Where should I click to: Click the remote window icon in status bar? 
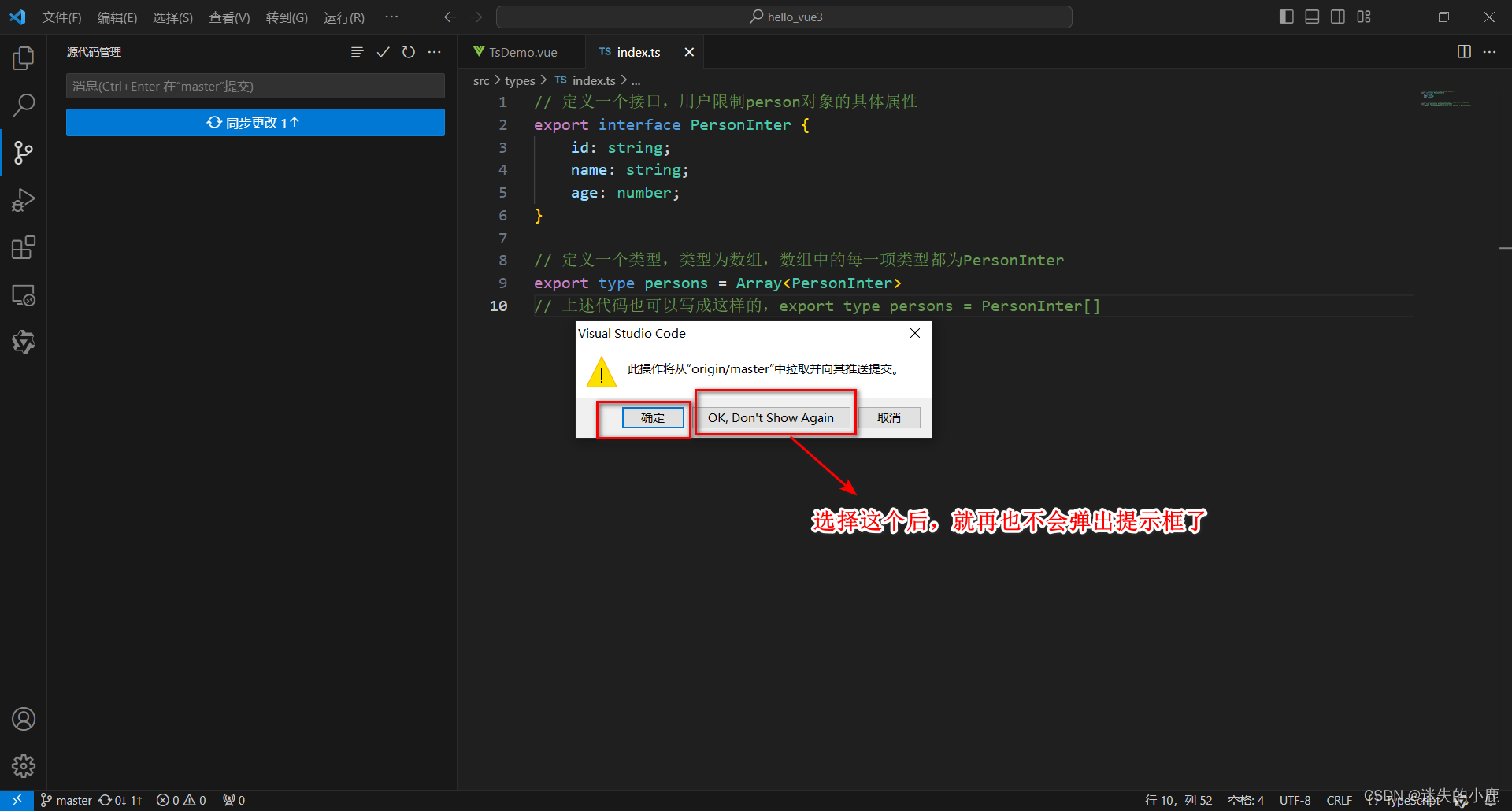point(17,800)
